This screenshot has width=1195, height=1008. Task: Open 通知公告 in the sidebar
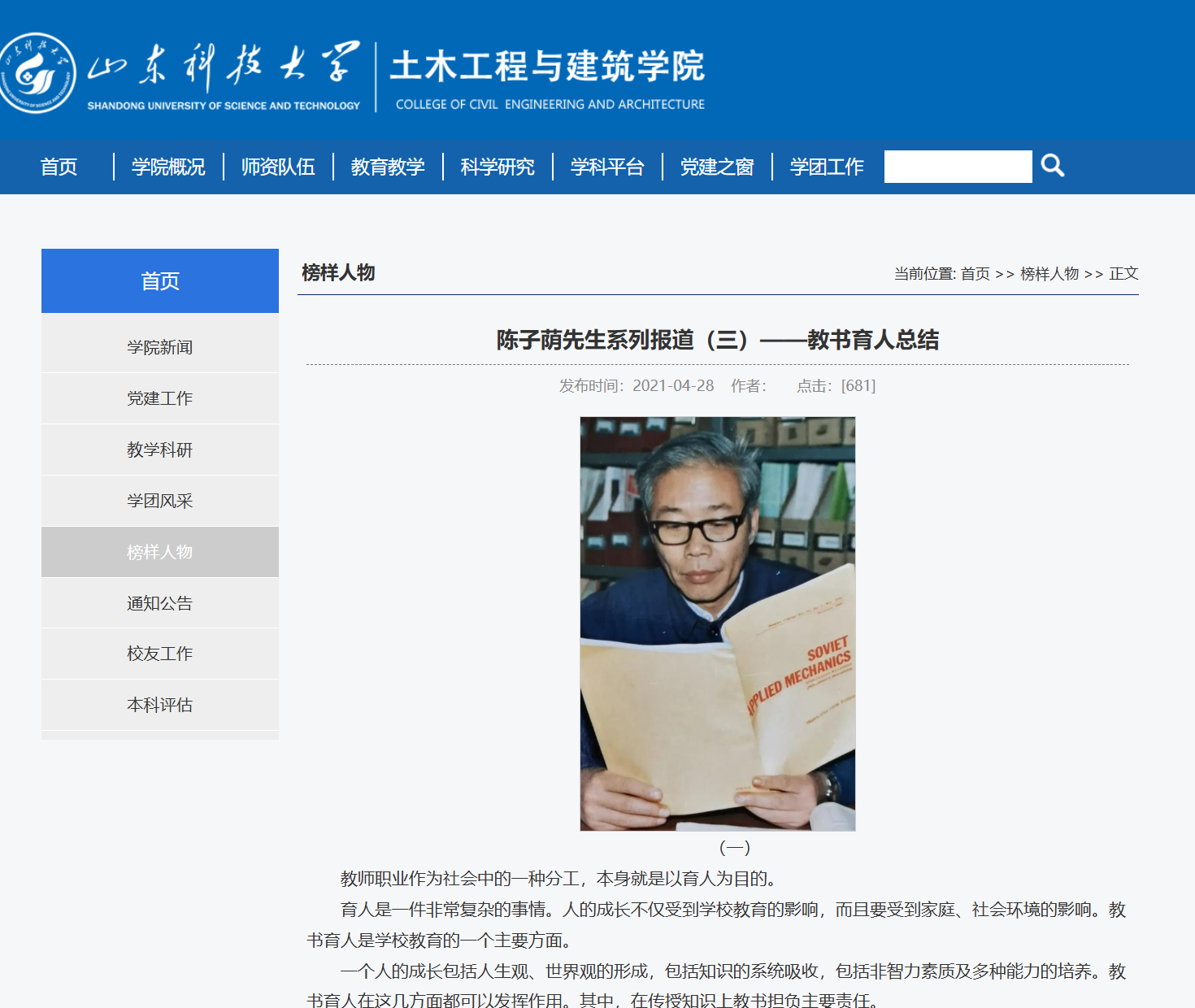160,603
